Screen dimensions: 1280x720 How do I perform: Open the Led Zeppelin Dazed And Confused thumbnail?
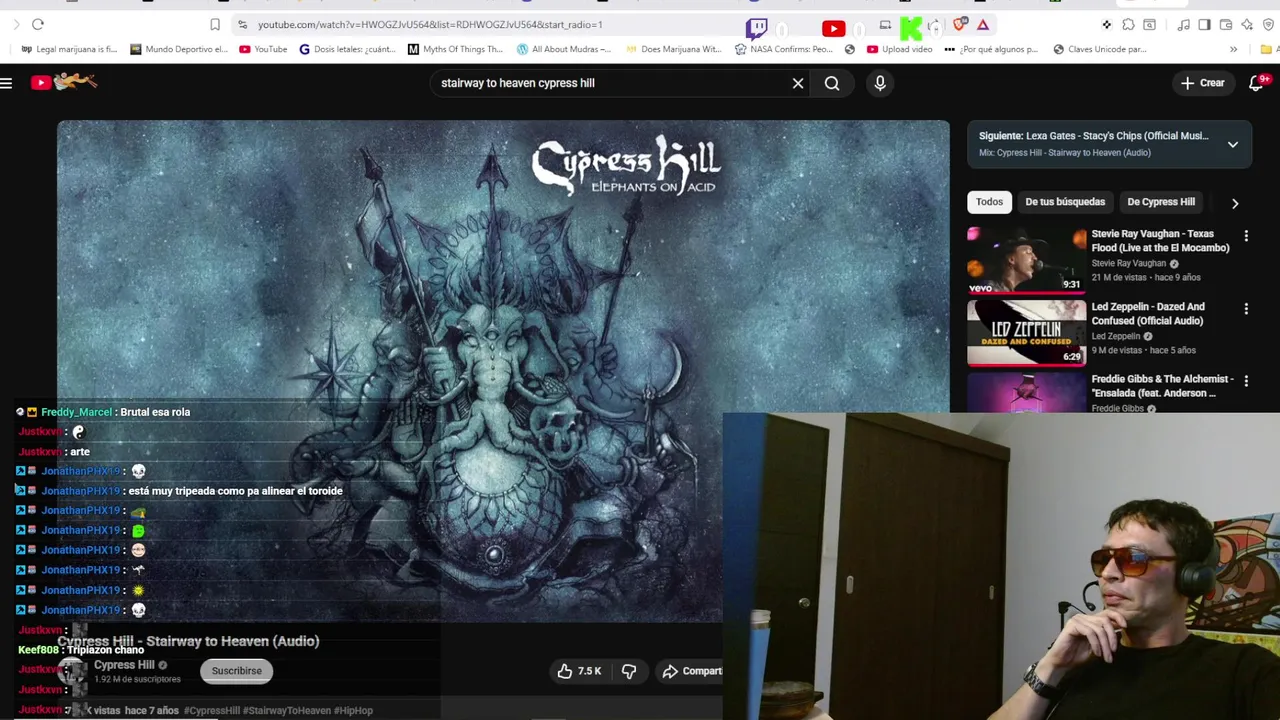pyautogui.click(x=1026, y=333)
